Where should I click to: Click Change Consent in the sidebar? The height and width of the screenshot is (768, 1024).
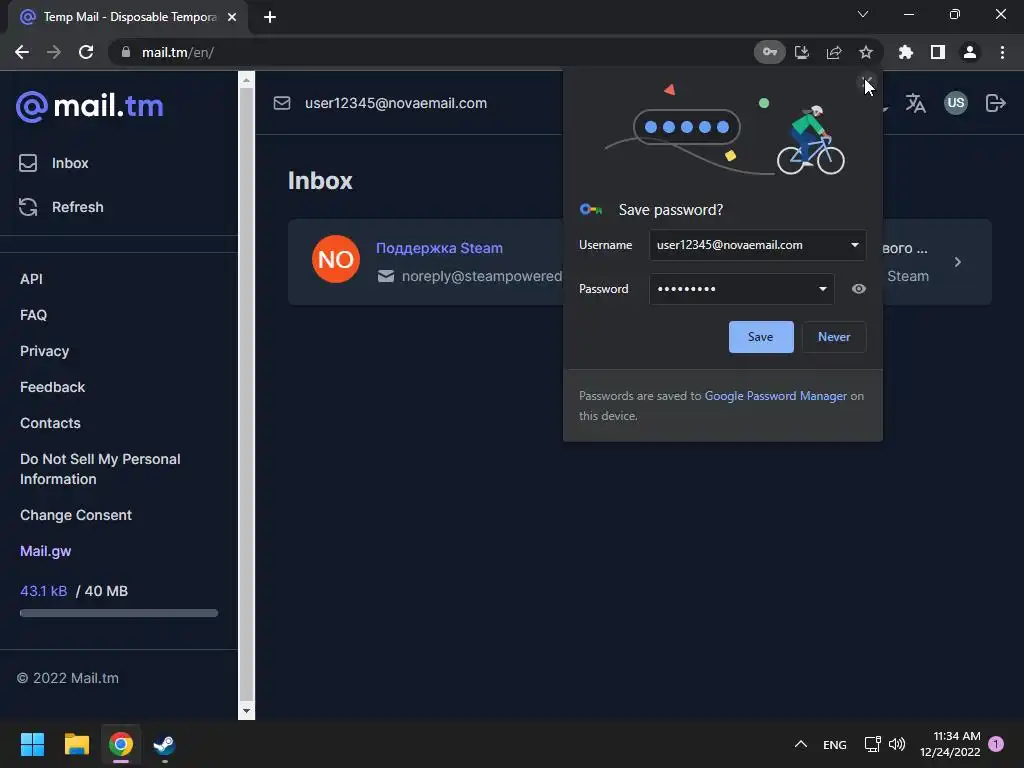click(x=76, y=515)
